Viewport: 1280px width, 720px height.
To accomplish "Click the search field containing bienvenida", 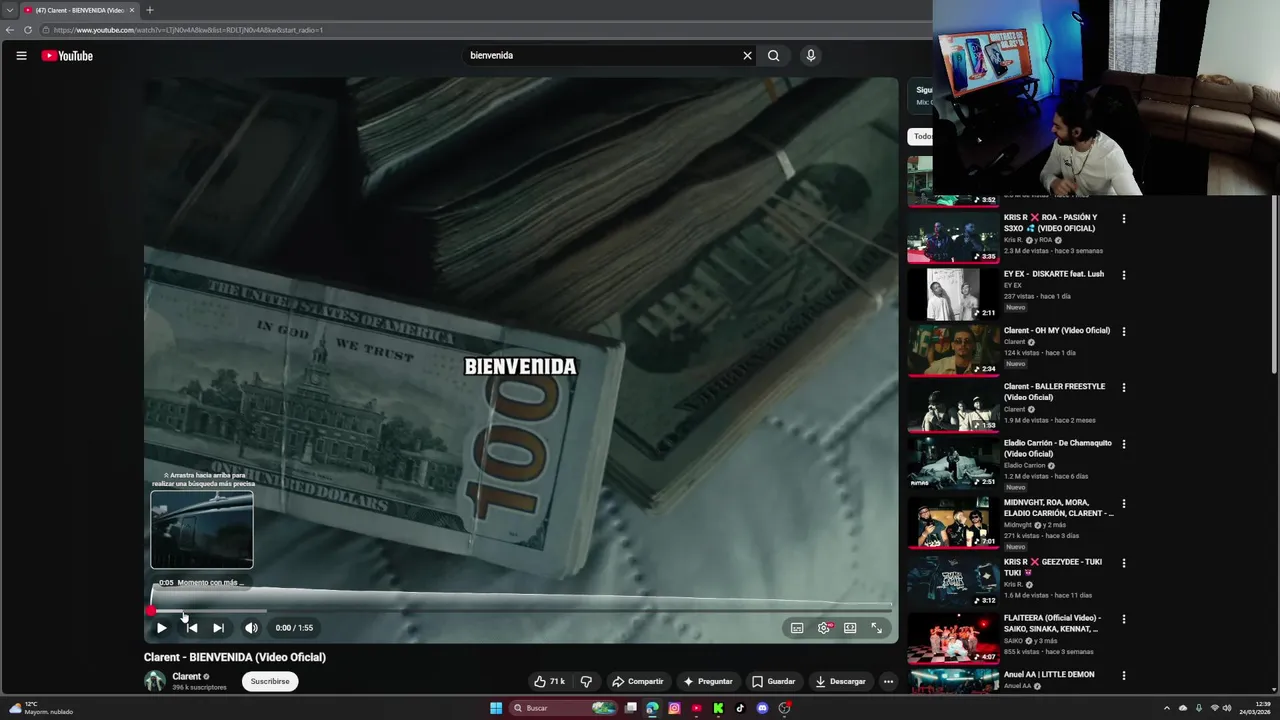I will tap(600, 56).
